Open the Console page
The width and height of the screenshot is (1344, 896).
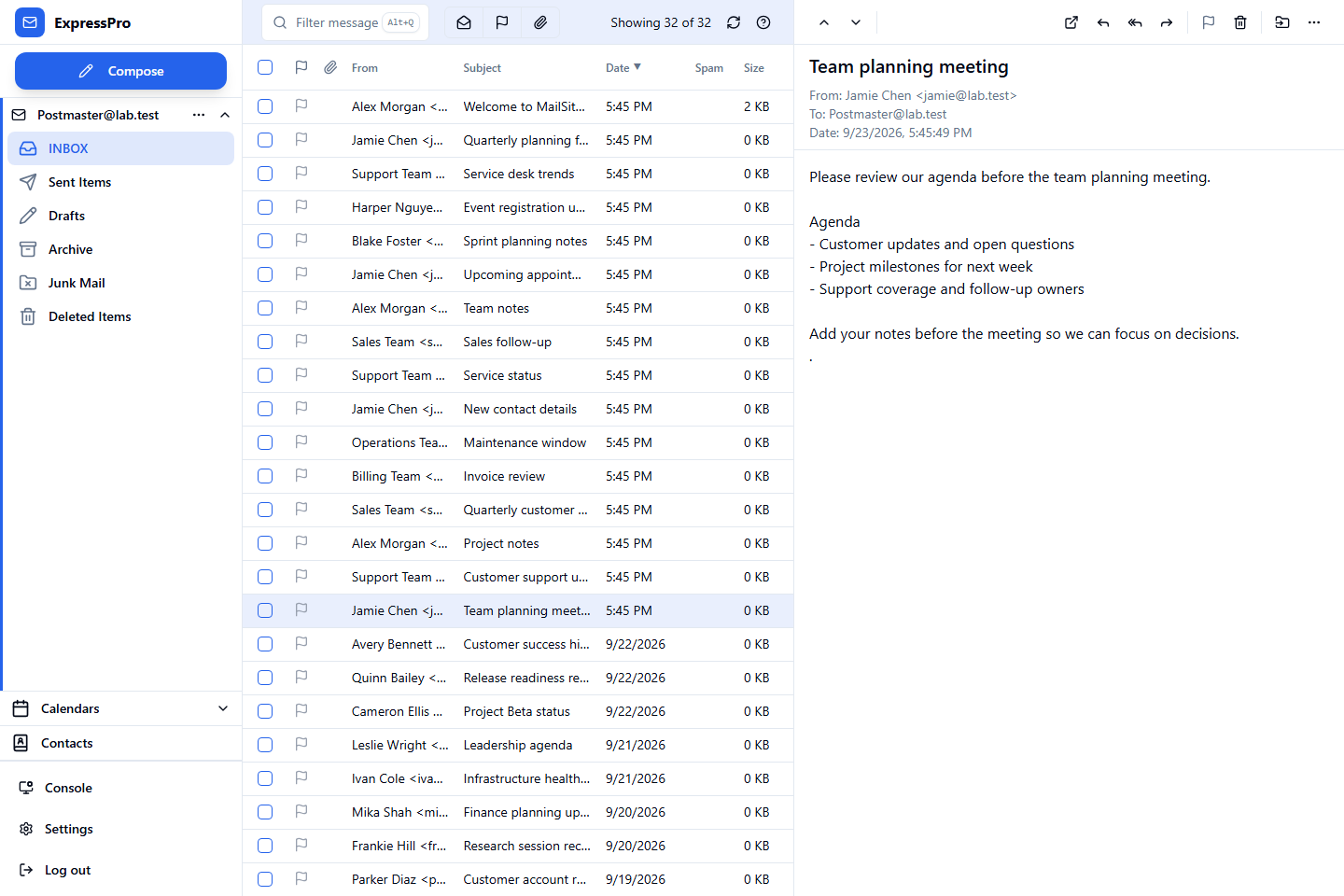pos(120,788)
